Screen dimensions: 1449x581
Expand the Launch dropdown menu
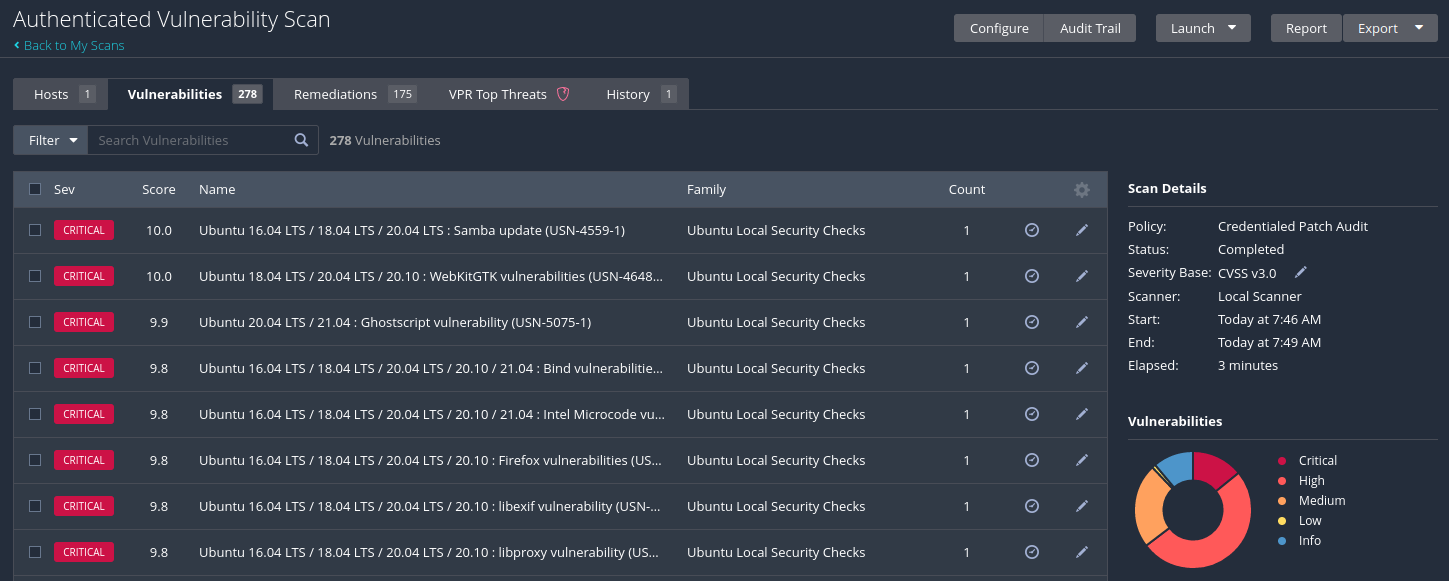click(x=1203, y=28)
